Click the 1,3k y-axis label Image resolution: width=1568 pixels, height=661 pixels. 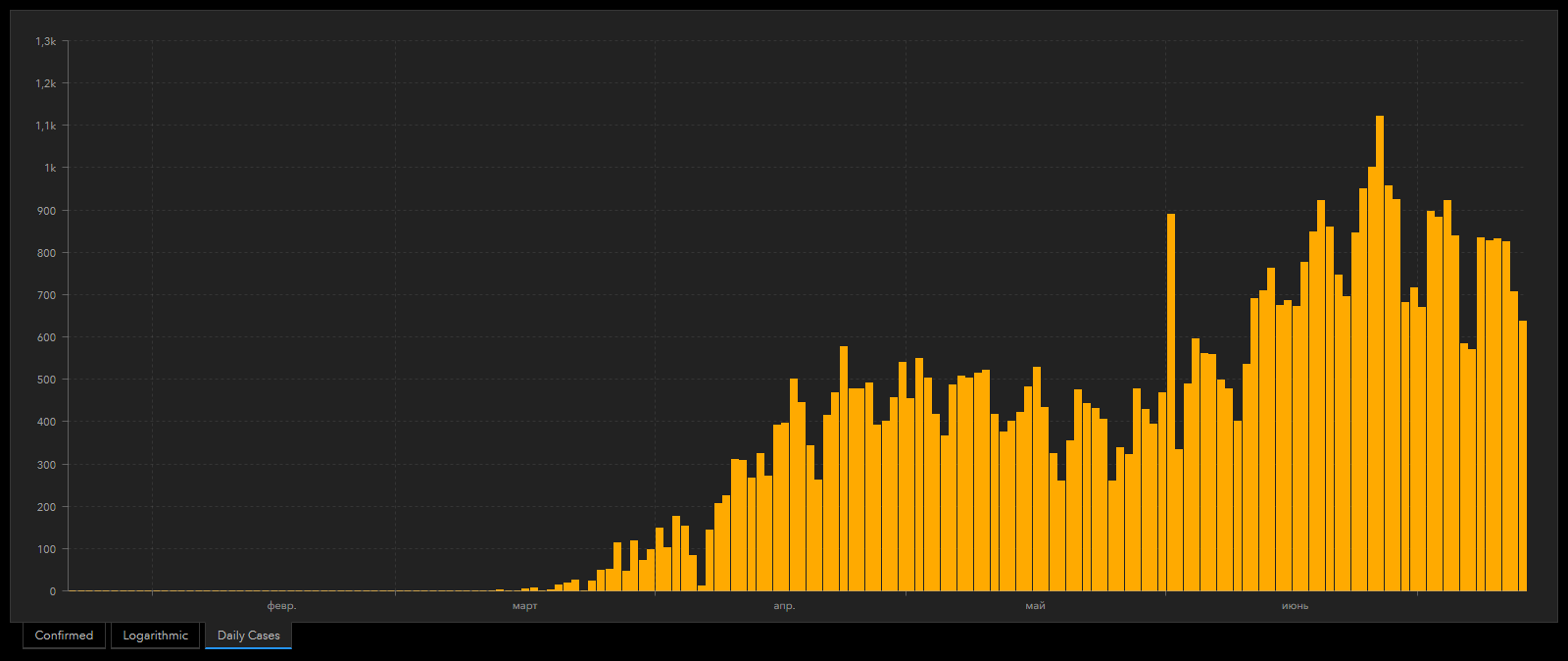point(46,41)
